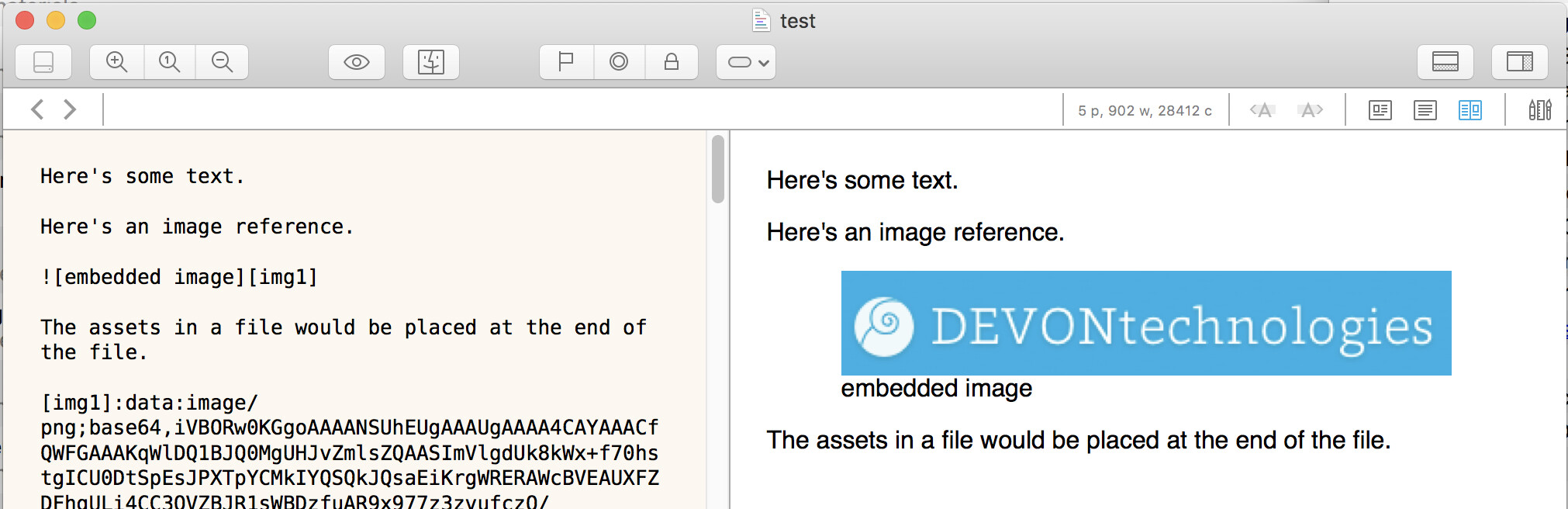Click preview text 'Here's an image reference.'
This screenshot has width=1568, height=509.
pyautogui.click(x=915, y=232)
